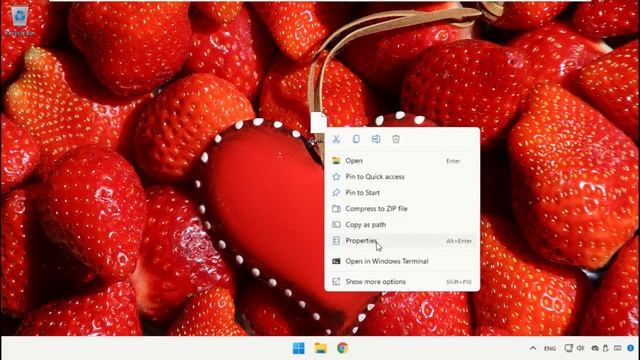Choose Open in Windows Terminal
Viewport: 640px width, 360px height.
(x=402, y=261)
